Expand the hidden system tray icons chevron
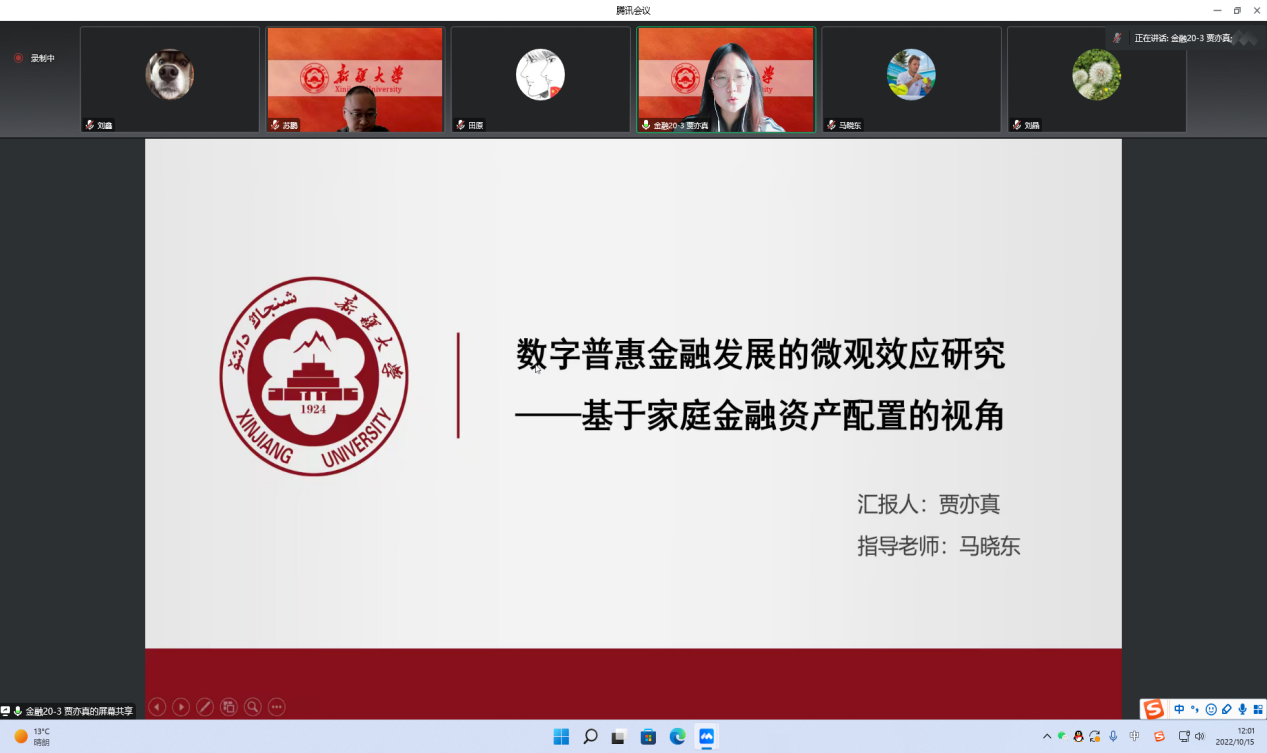Image resolution: width=1267 pixels, height=753 pixels. pos(1047,737)
